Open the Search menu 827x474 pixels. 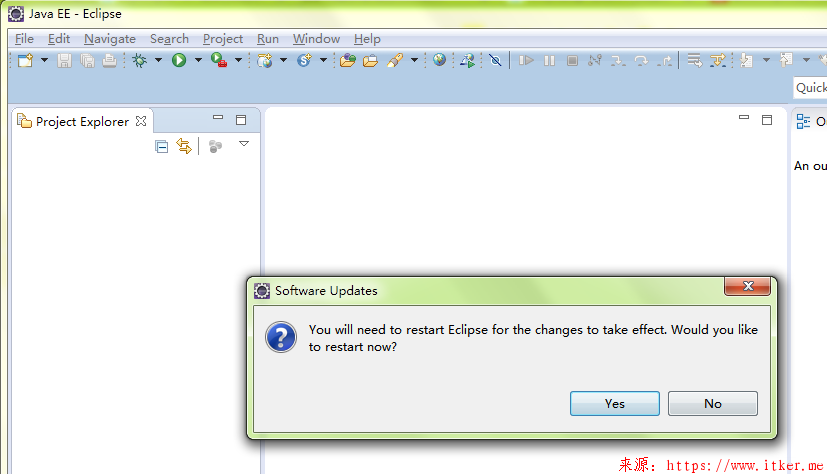(169, 39)
